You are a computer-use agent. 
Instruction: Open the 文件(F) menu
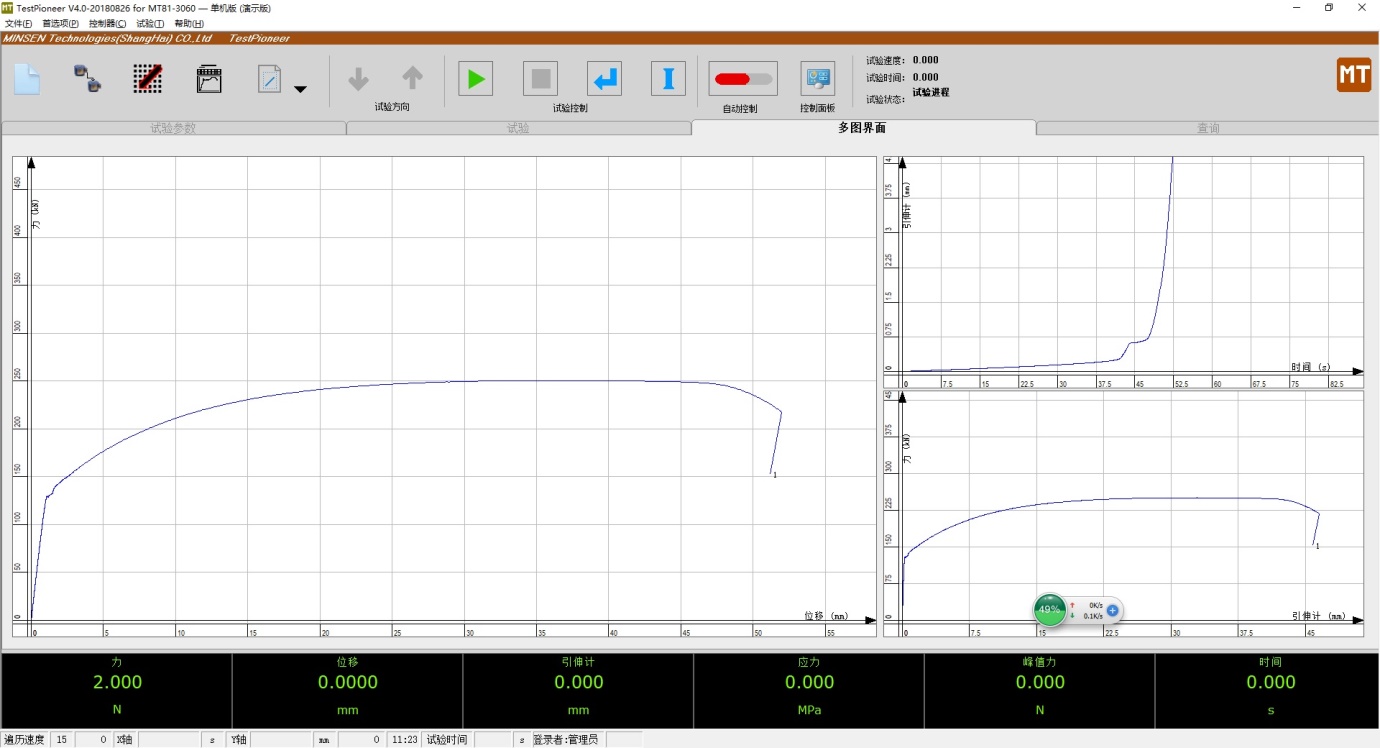coord(18,23)
